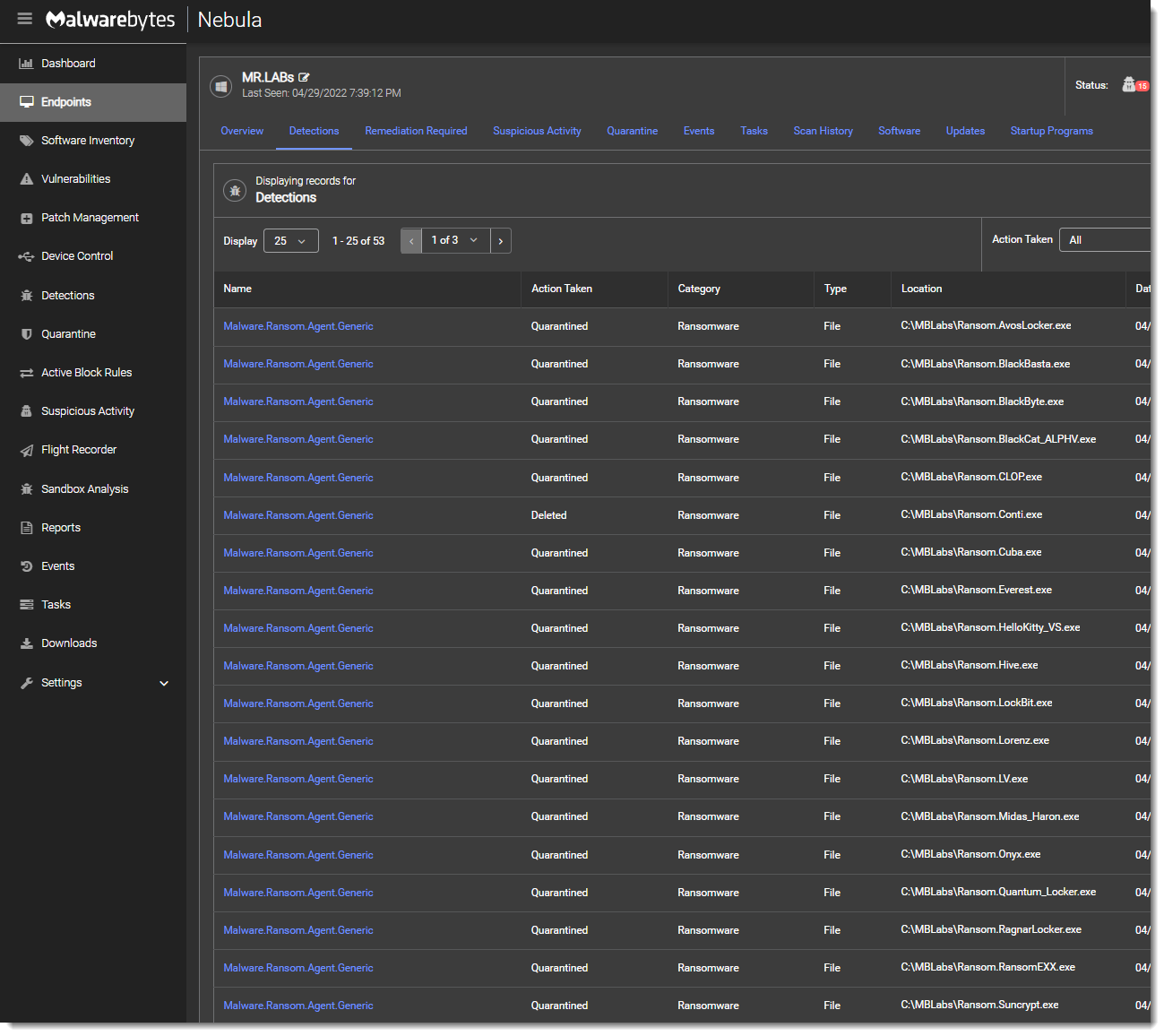
Task: Click the Flight Recorder paper plane icon
Action: coord(26,450)
